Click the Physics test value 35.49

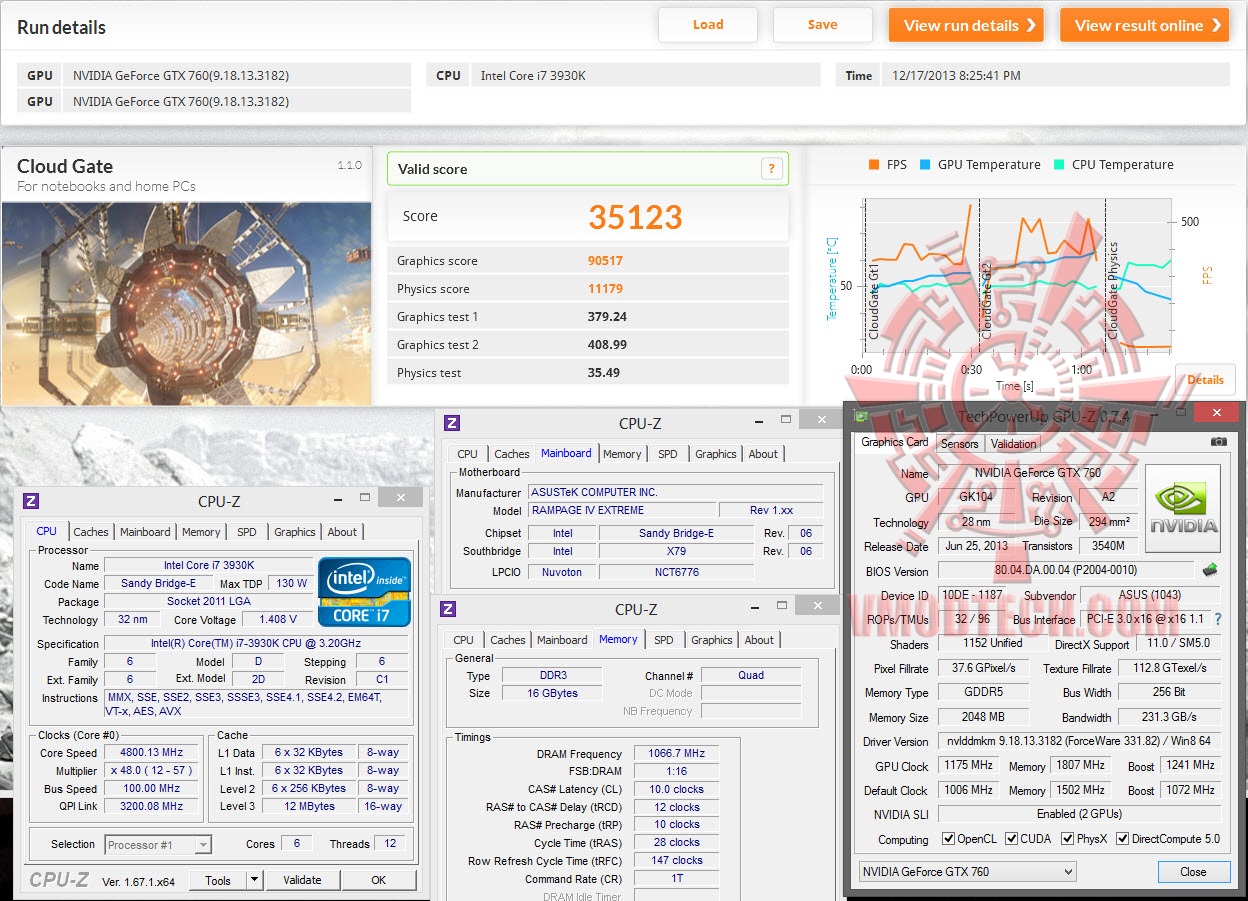pyautogui.click(x=604, y=373)
